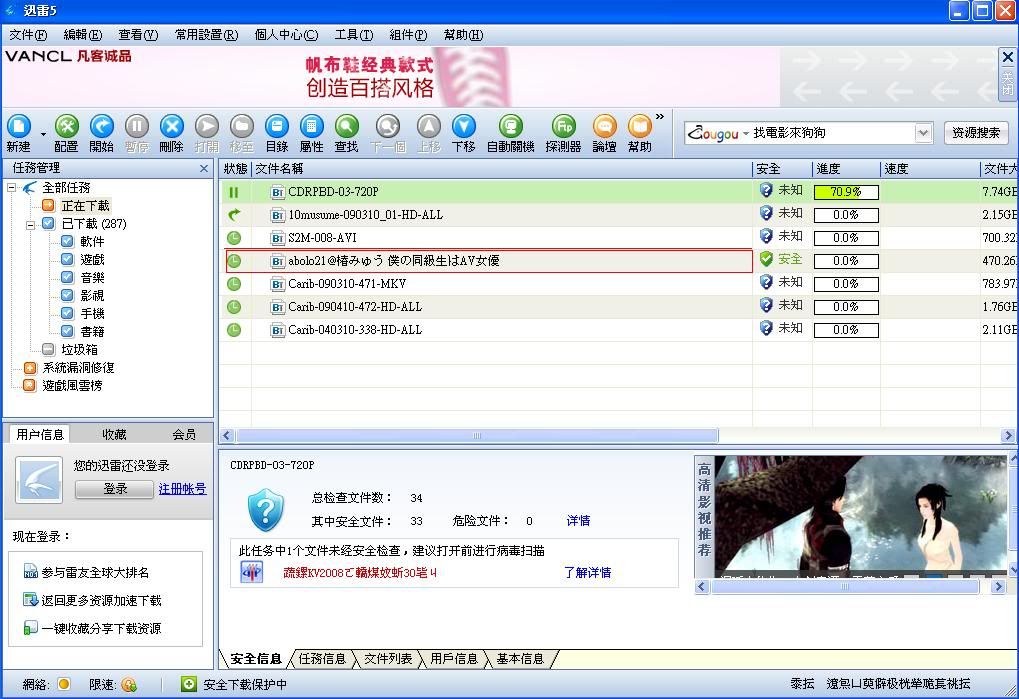Open the 配置 settings tool
Image resolution: width=1019 pixels, height=699 pixels.
point(66,128)
